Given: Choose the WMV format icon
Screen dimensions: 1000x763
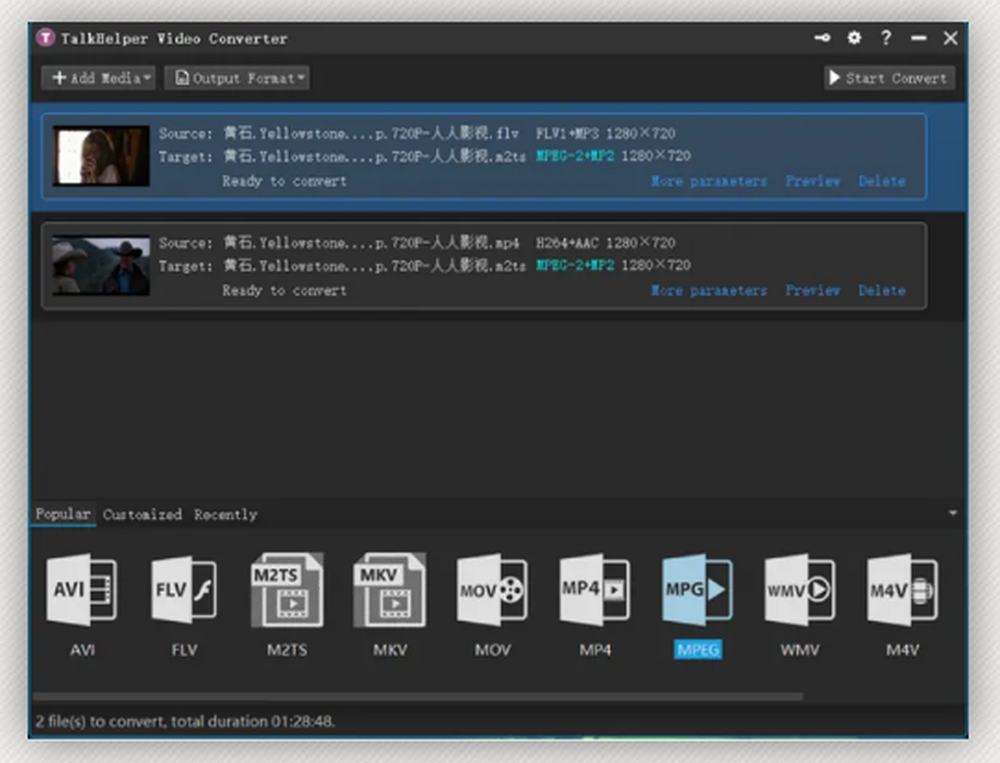Looking at the screenshot, I should point(800,589).
